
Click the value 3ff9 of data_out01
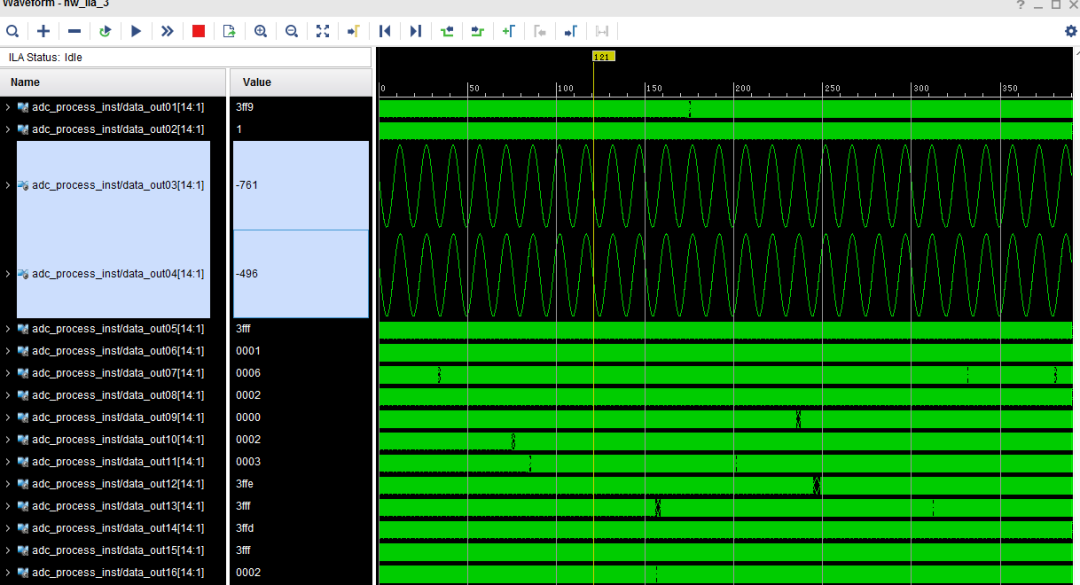(x=245, y=107)
